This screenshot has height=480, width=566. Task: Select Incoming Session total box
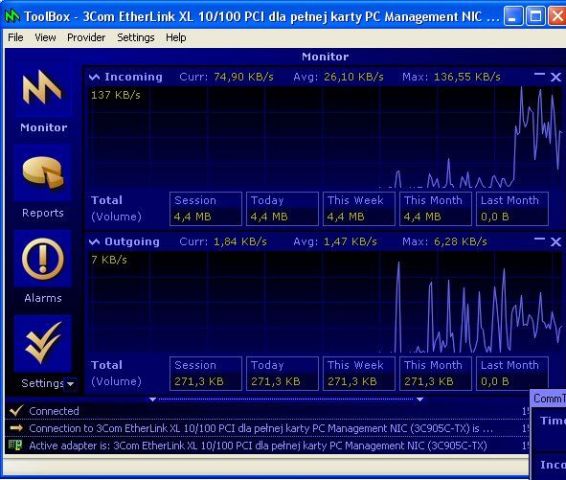205,209
